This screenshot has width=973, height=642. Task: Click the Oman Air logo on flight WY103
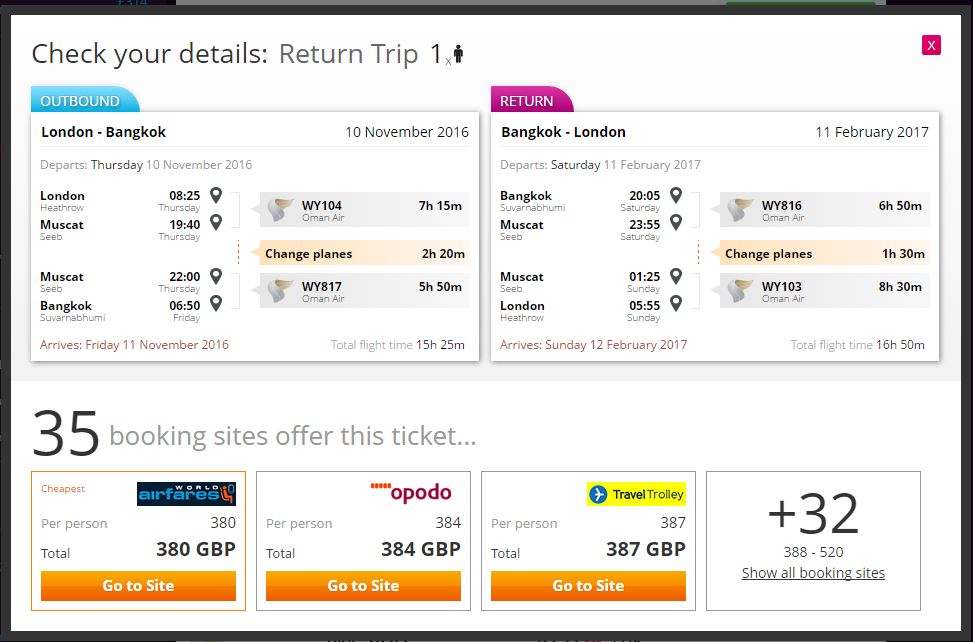[x=740, y=291]
